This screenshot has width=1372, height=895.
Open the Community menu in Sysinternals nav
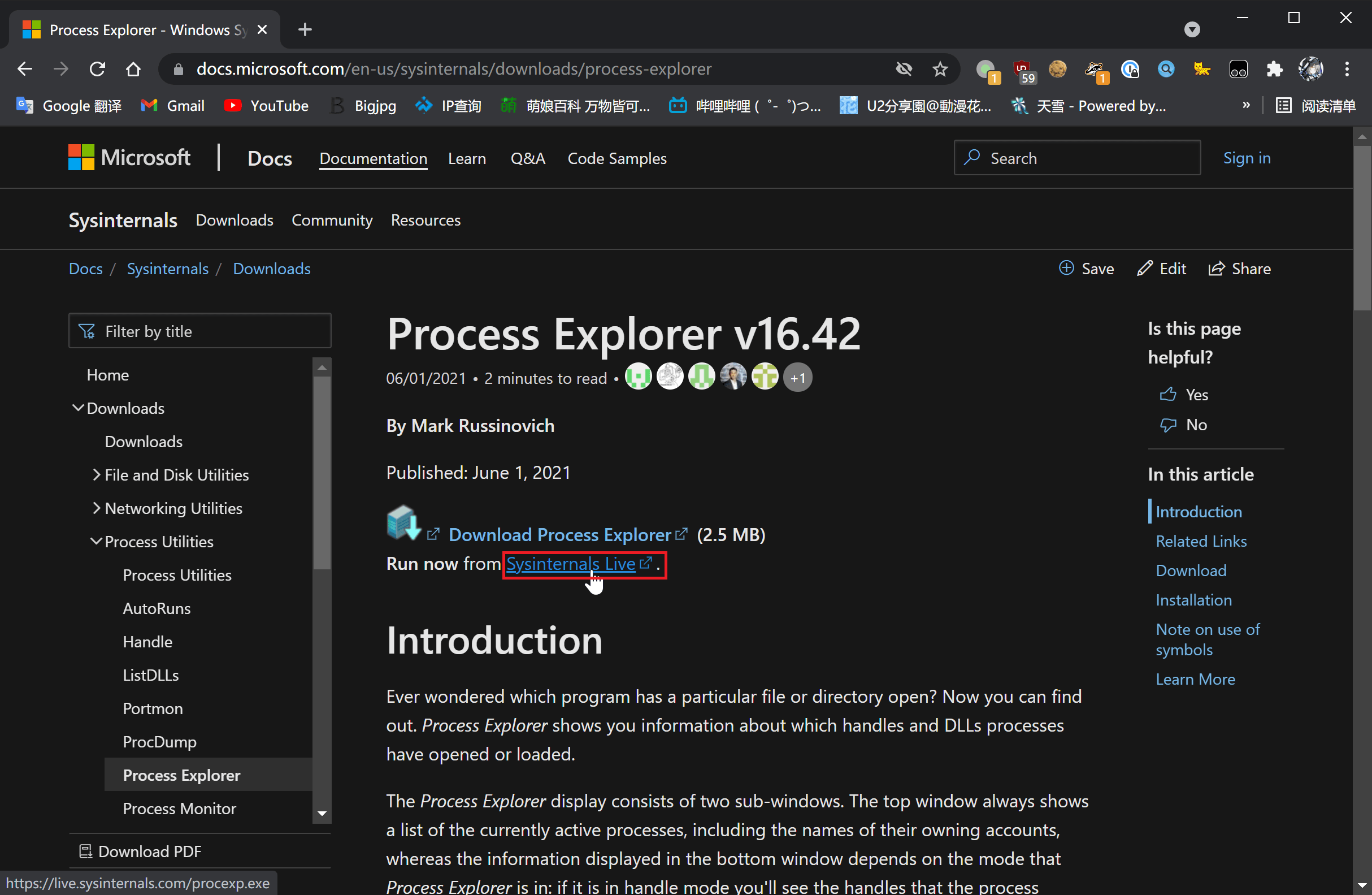click(332, 220)
